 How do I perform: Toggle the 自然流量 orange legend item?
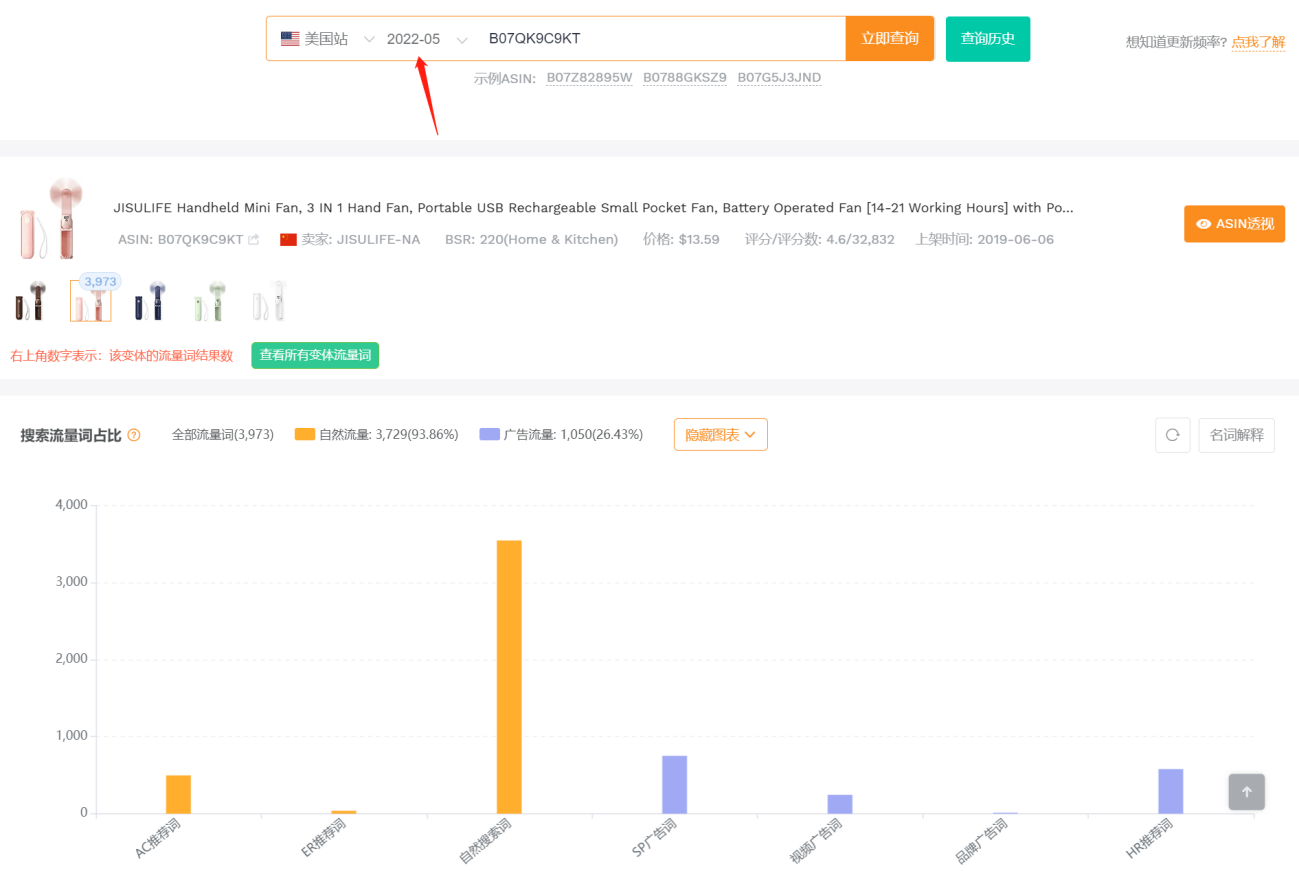click(x=376, y=435)
